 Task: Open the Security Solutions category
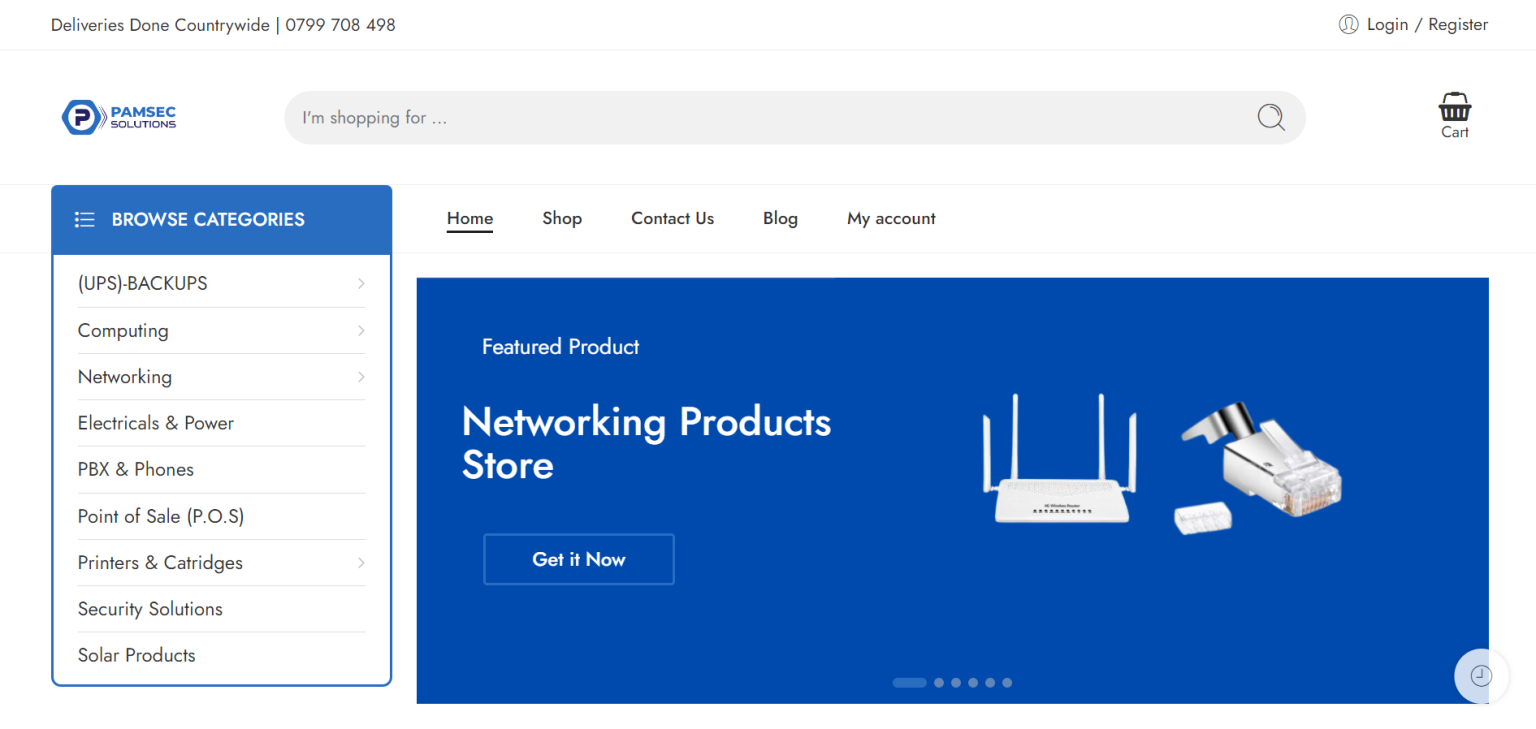150,609
